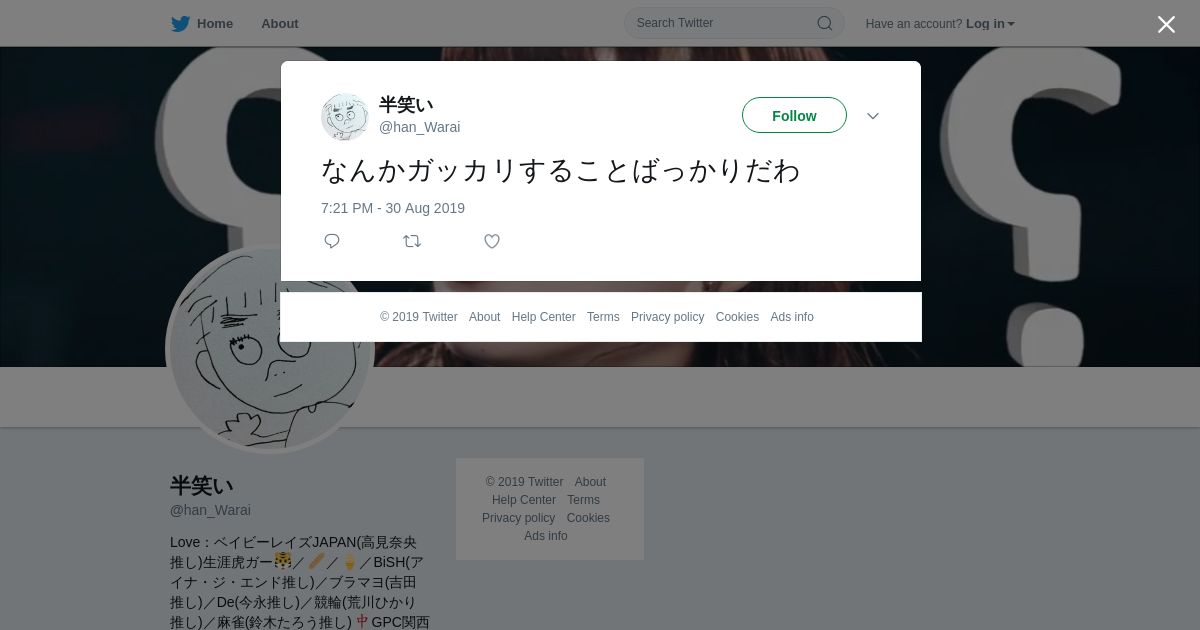
Task: Open Cookies link in modal footer
Action: [737, 317]
